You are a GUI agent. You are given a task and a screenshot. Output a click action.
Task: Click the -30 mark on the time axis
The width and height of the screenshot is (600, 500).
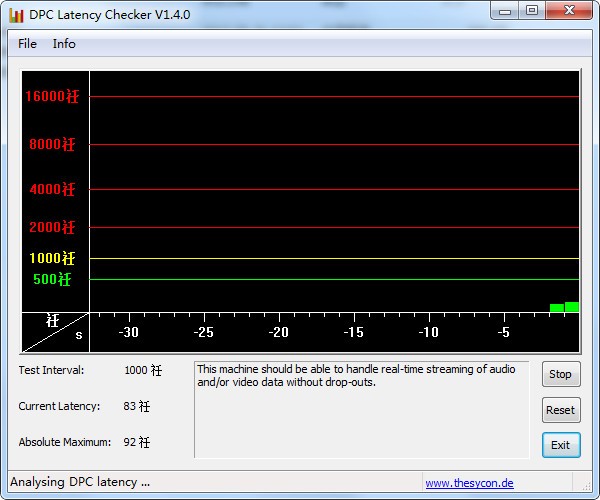pos(129,332)
